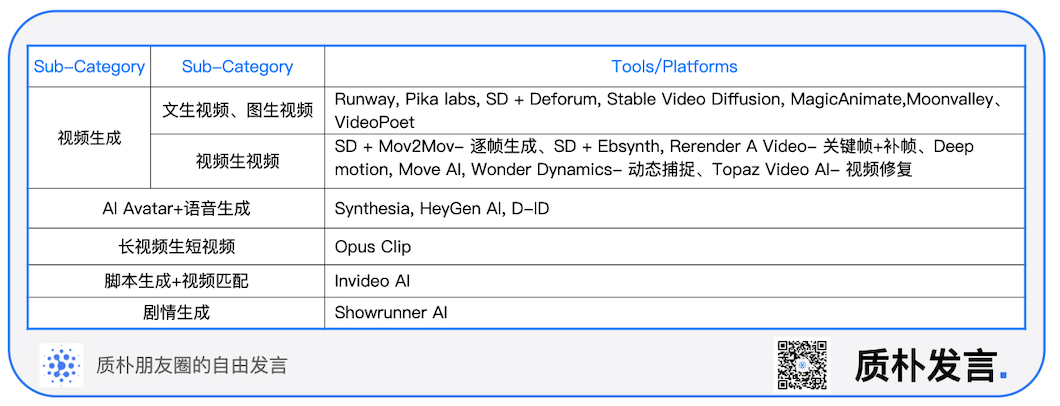Click the 视频生成 category cell
This screenshot has width=1060, height=406.
click(x=89, y=138)
